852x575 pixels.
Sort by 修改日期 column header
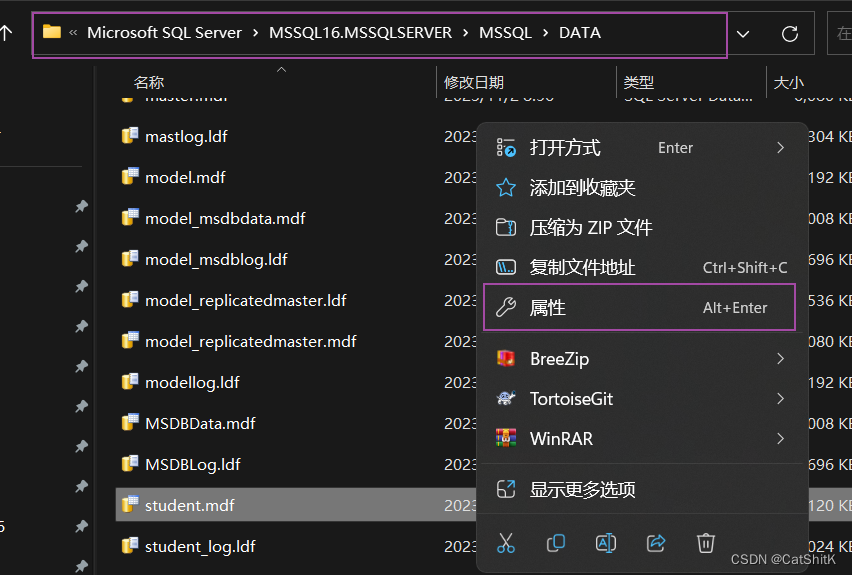[x=474, y=83]
